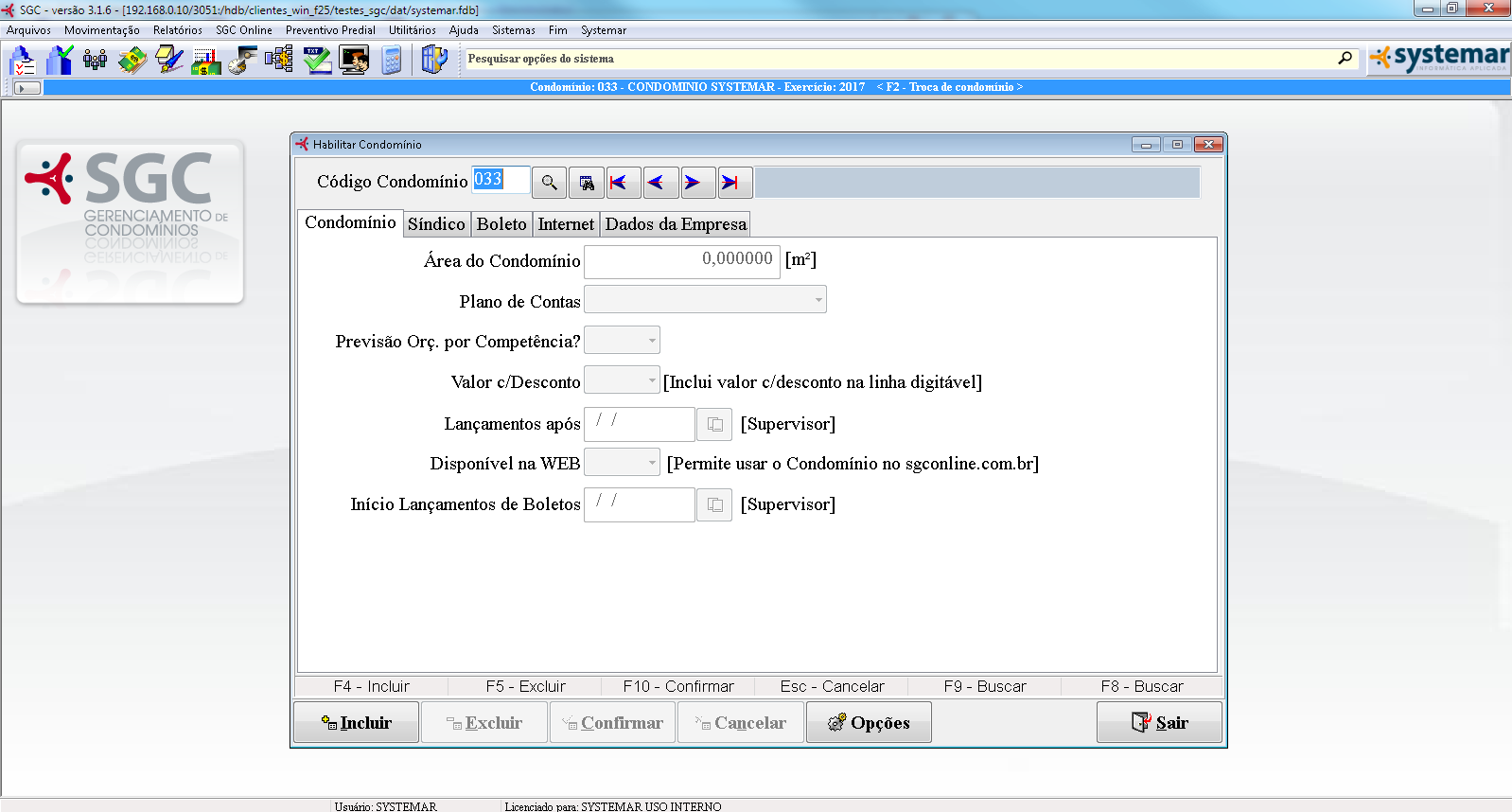Viewport: 1512px width, 812px height.
Task: Go to the first condominium record
Action: coord(619,183)
